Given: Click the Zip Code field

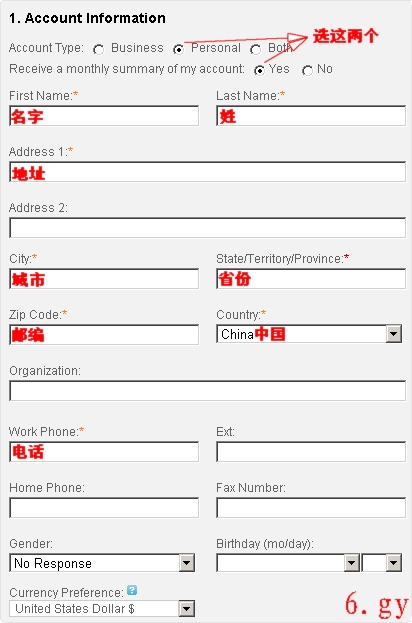Looking at the screenshot, I should [x=104, y=335].
